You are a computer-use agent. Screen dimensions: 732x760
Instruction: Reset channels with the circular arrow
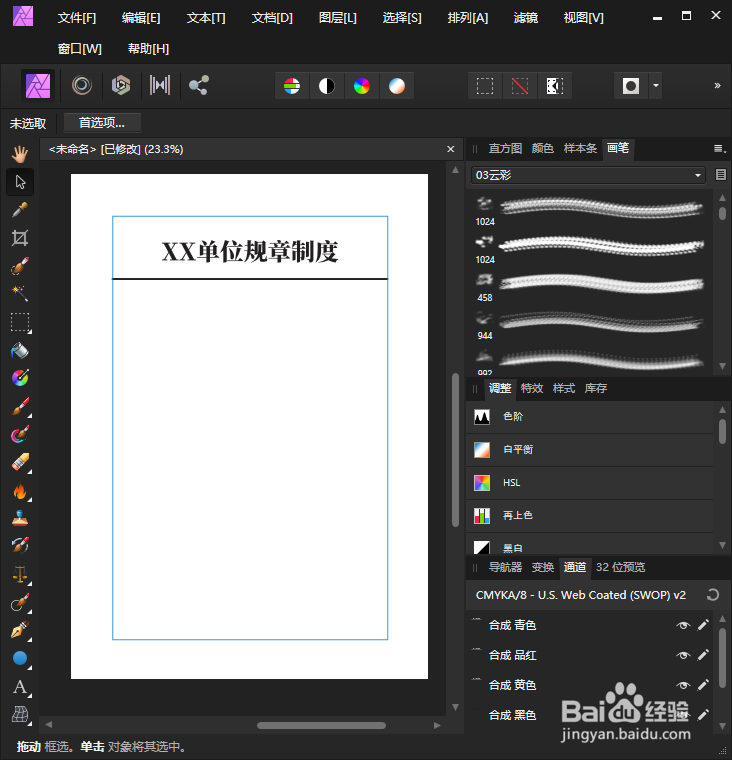pos(713,595)
